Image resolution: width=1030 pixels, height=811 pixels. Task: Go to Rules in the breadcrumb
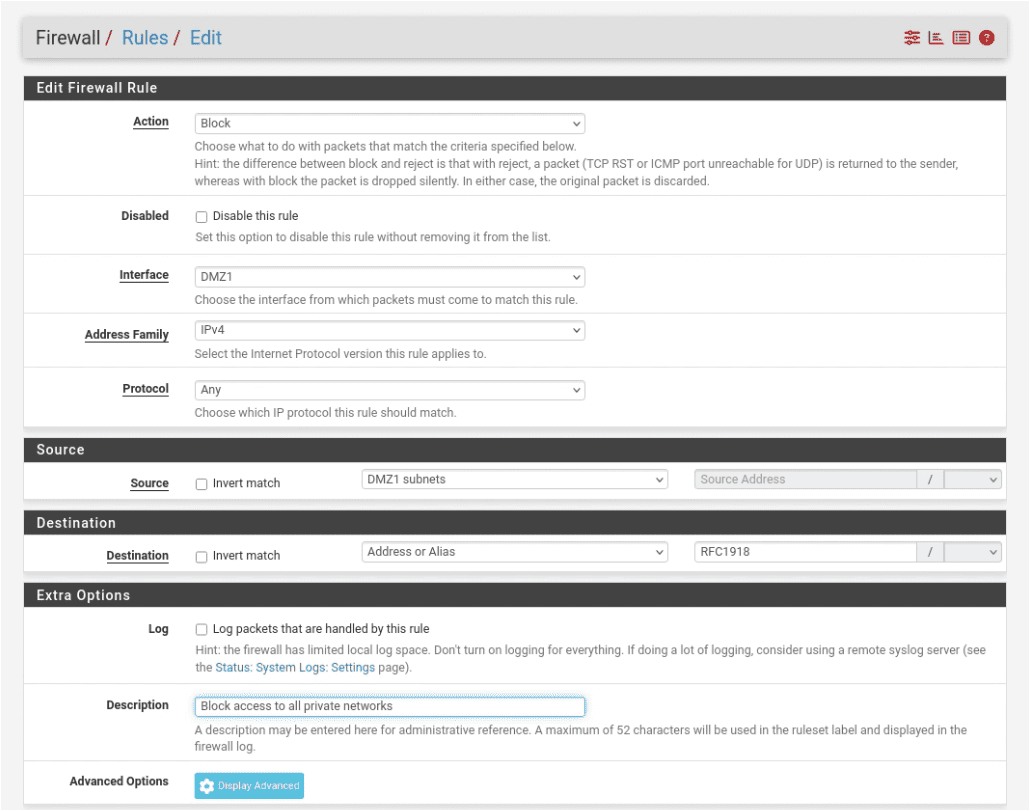(x=145, y=37)
